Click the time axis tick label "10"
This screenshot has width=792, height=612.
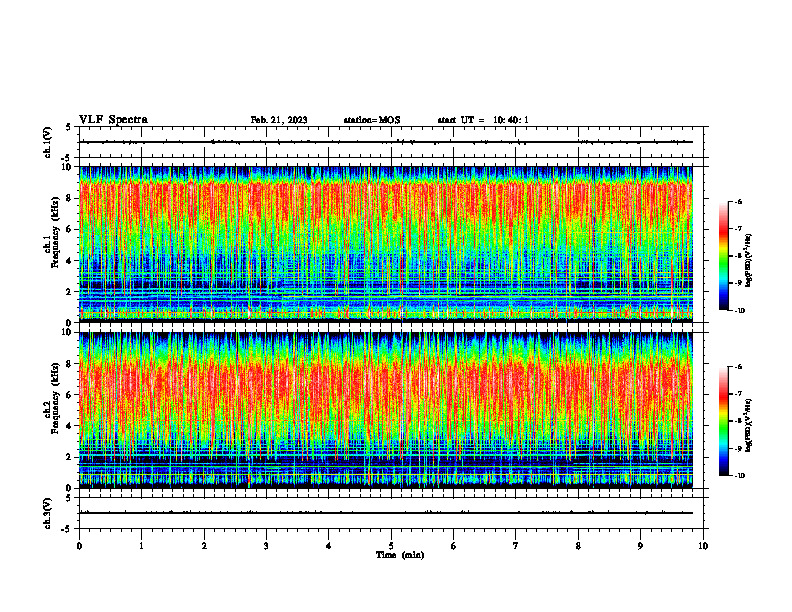click(703, 546)
